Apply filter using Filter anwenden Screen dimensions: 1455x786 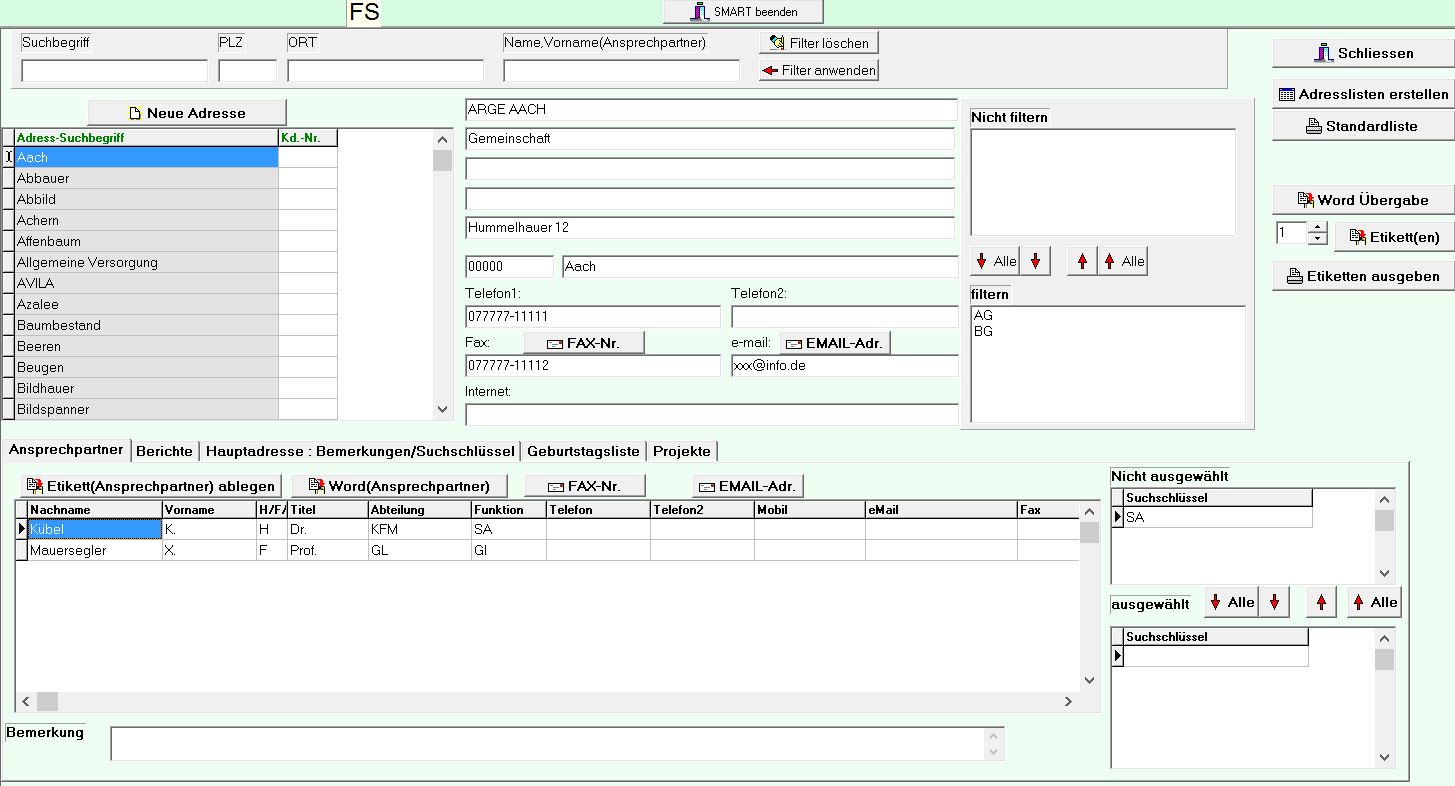pyautogui.click(x=818, y=70)
